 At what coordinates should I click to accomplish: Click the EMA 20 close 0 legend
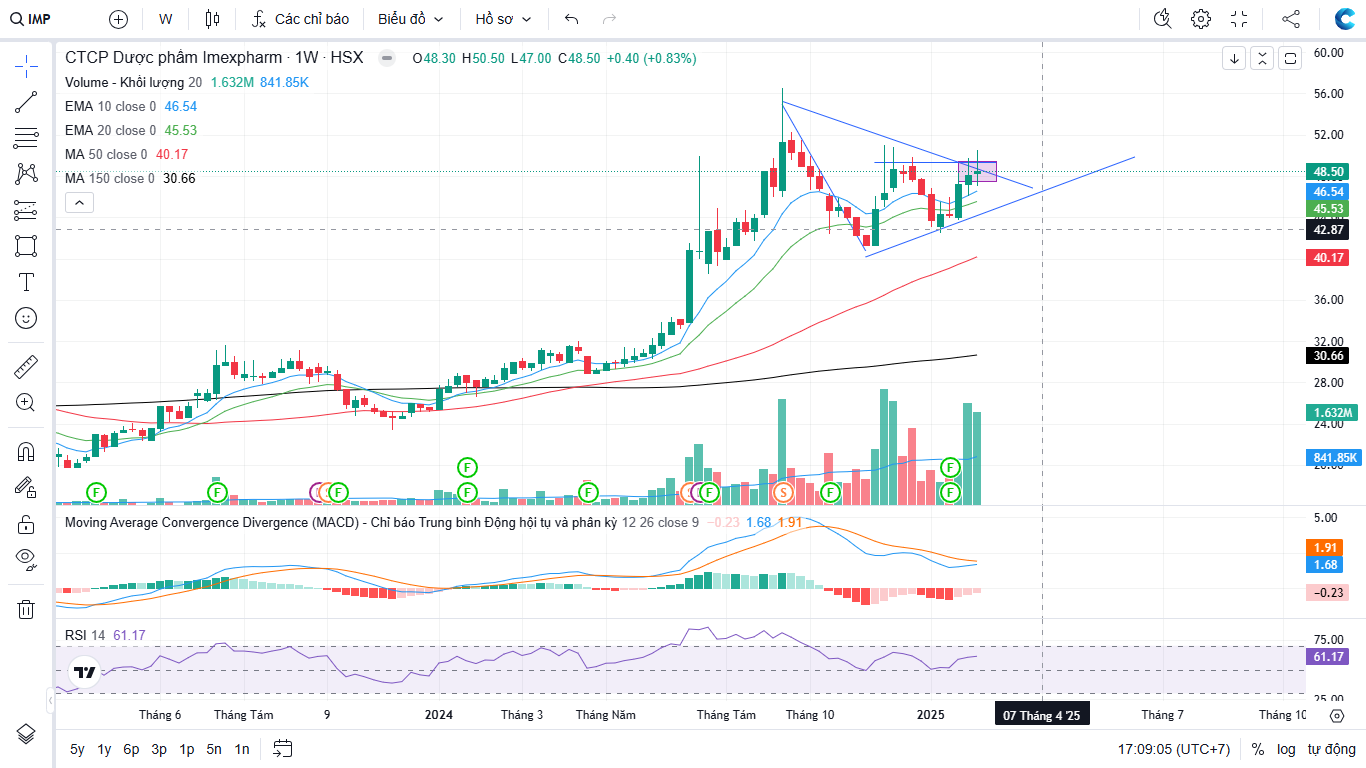click(111, 130)
